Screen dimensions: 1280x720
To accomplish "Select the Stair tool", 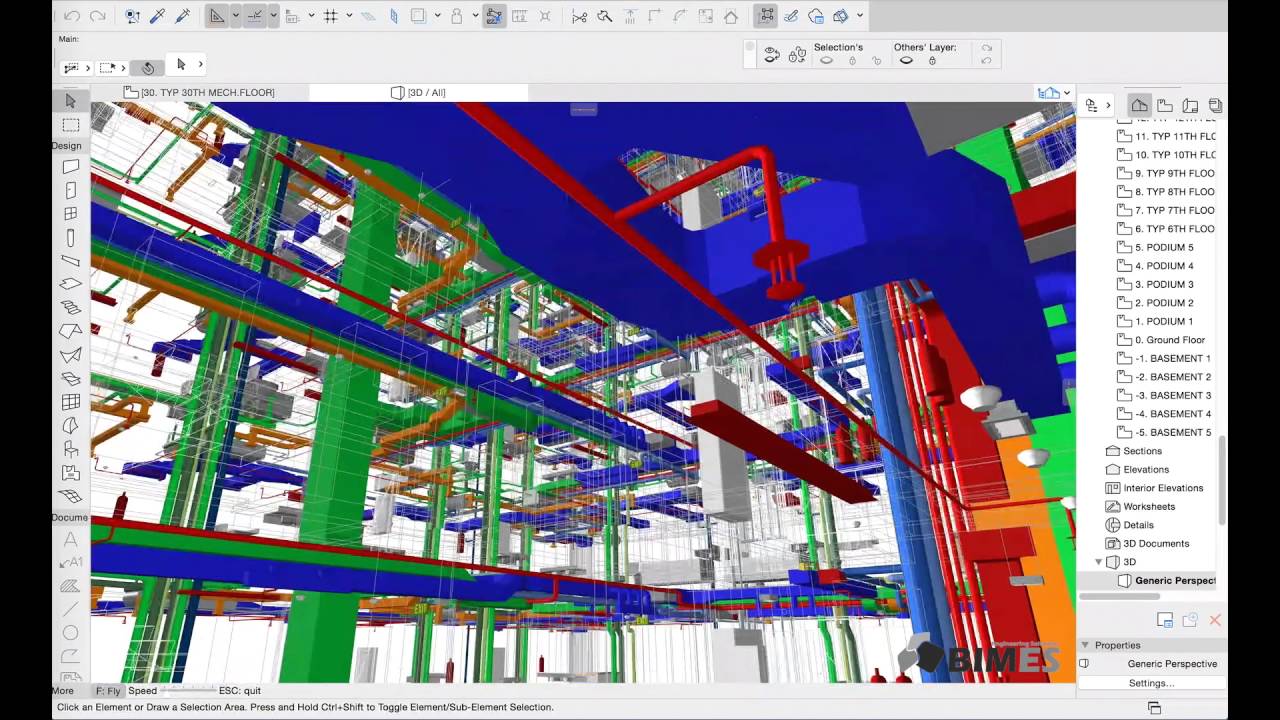I will (70, 308).
